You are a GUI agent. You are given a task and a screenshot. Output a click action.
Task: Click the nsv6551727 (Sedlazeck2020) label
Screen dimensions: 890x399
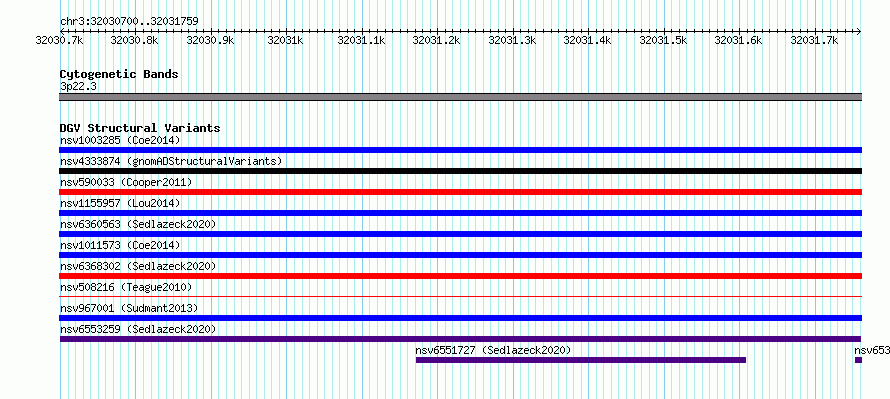[493, 350]
